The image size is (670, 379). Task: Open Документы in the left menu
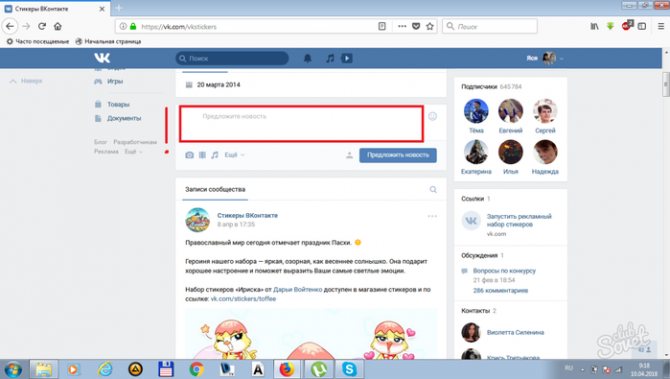point(123,118)
